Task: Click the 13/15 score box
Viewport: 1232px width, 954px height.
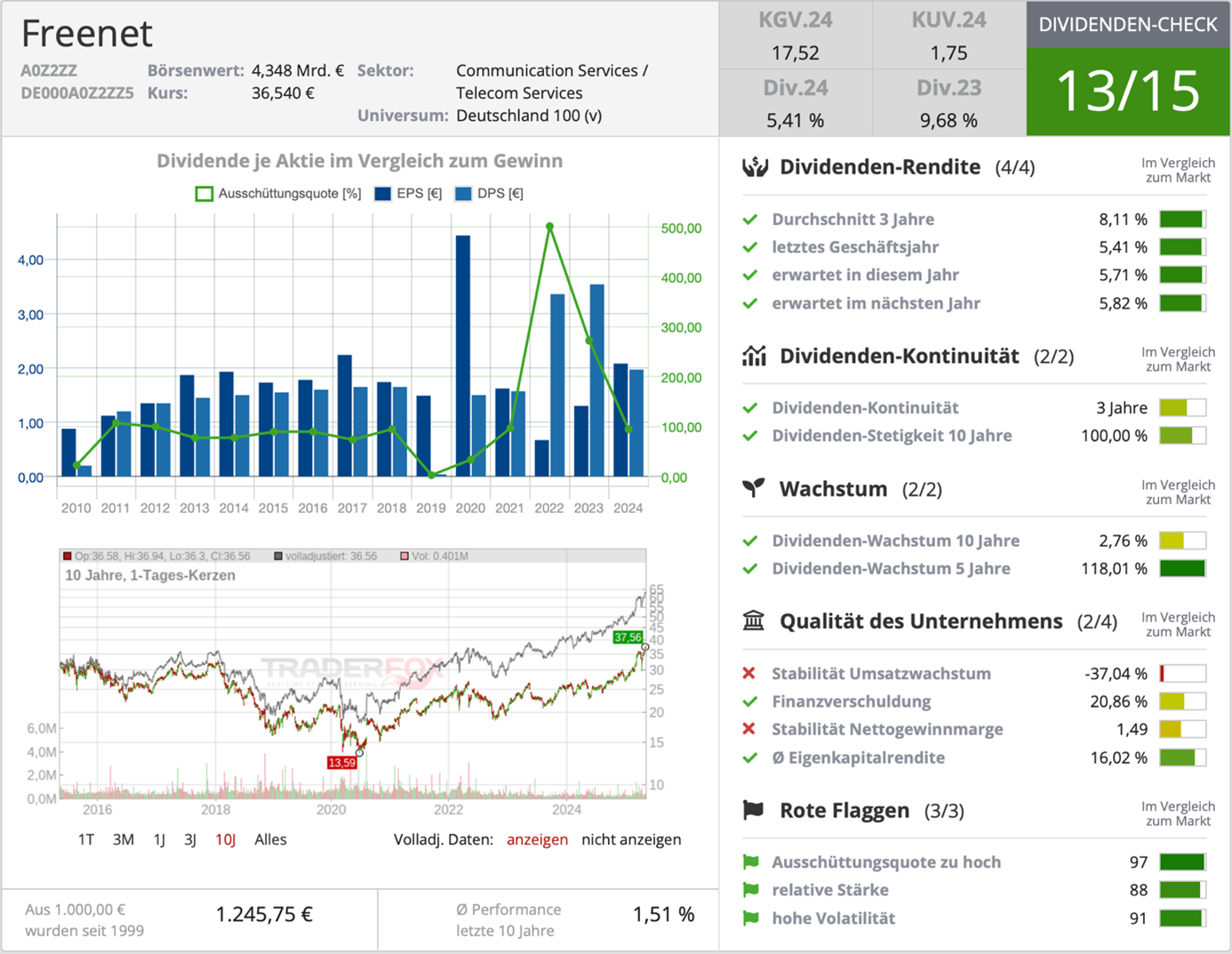Action: [1128, 91]
